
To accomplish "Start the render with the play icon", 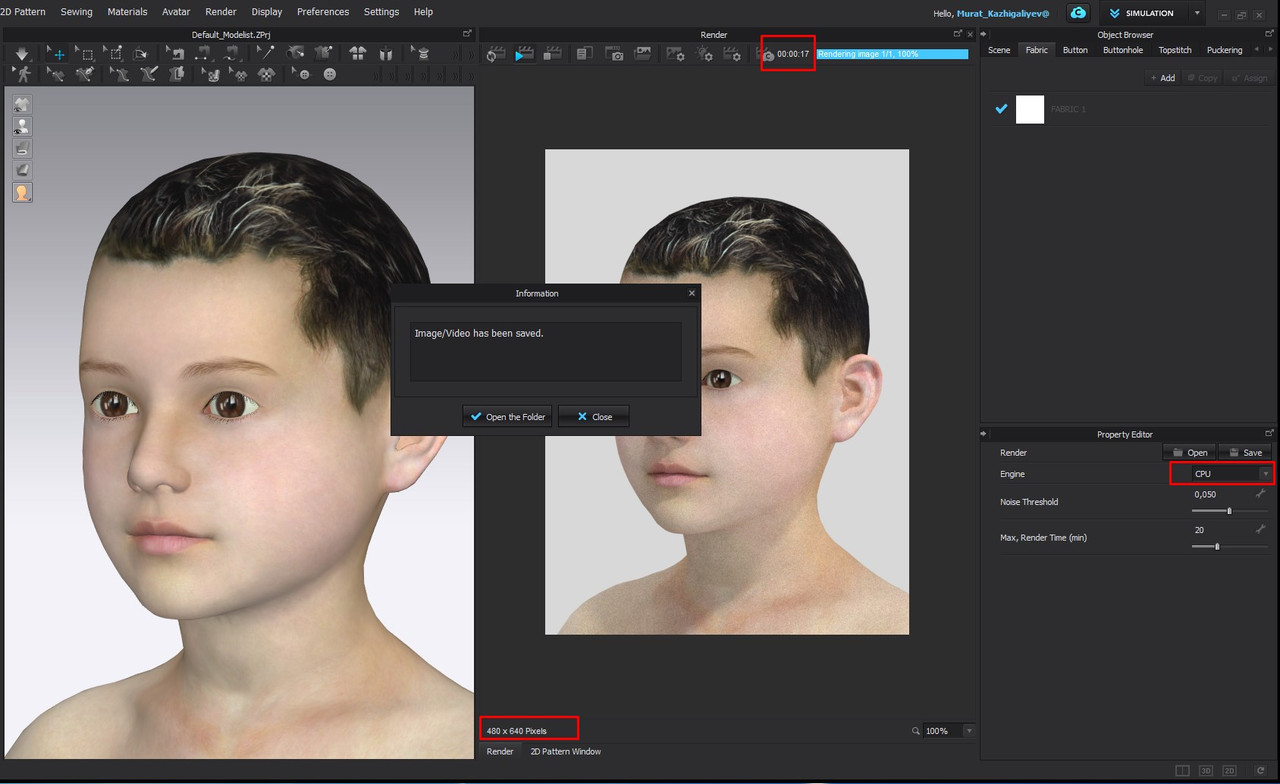I will click(x=524, y=54).
